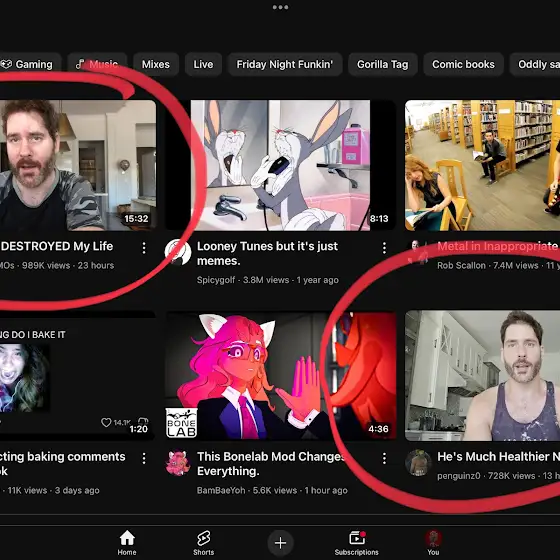Select the Live filter chip
560x560 pixels.
click(x=203, y=64)
